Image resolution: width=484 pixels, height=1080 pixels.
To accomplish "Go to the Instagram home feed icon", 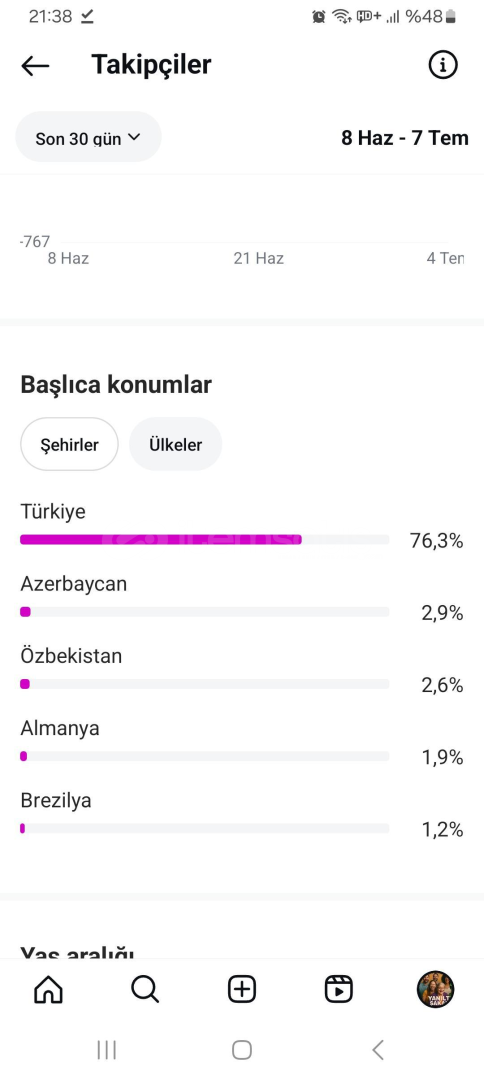I will click(x=48, y=990).
